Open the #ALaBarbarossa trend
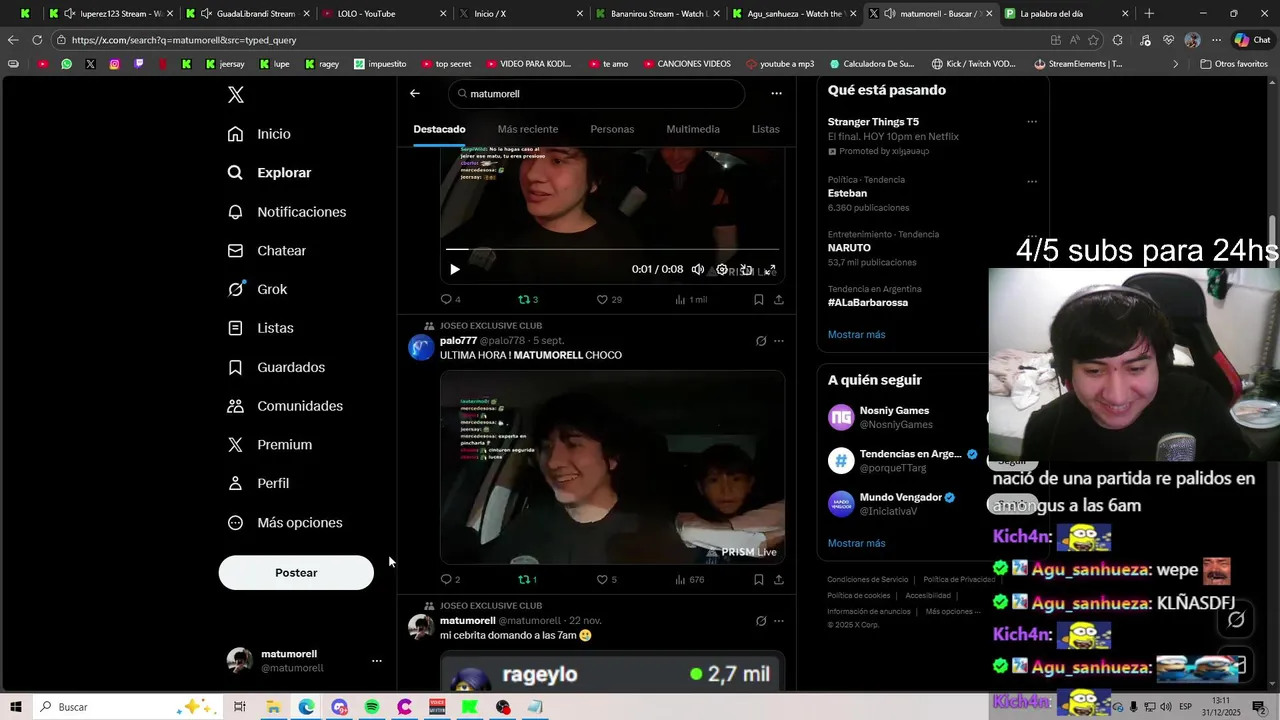The width and height of the screenshot is (1280, 720). 868,303
